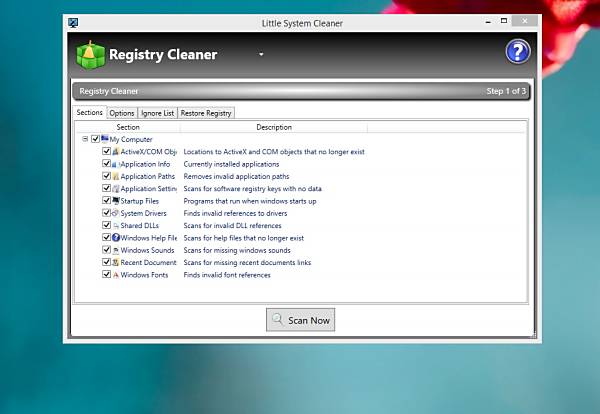Click the Startup Files monitor icon

[x=116, y=200]
